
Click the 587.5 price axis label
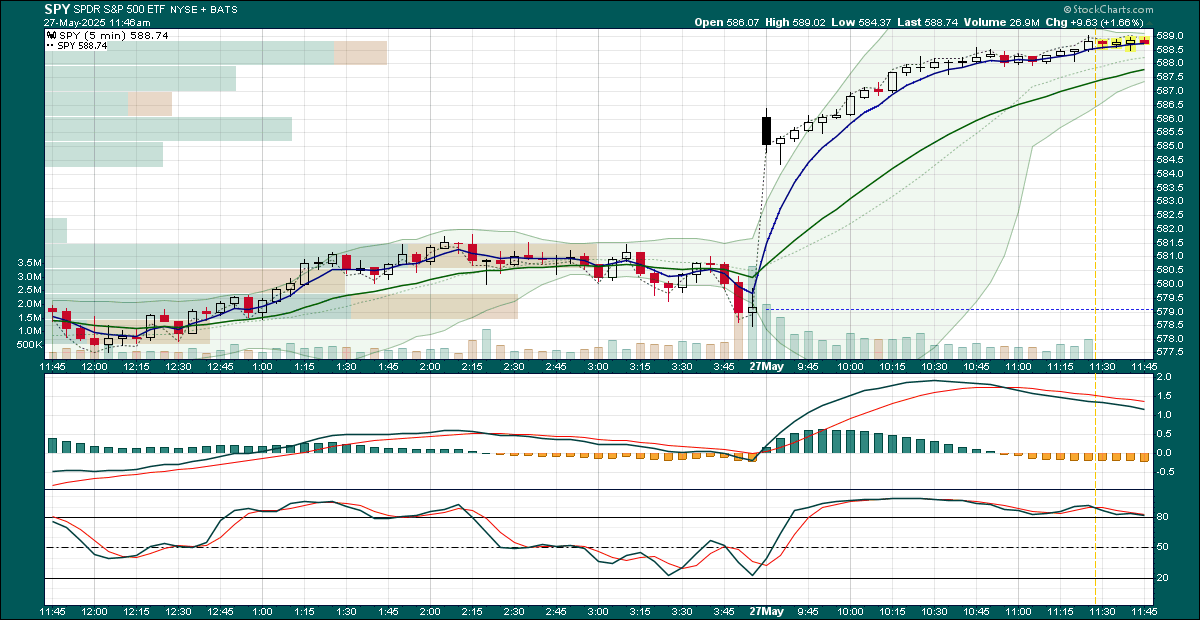click(1169, 76)
